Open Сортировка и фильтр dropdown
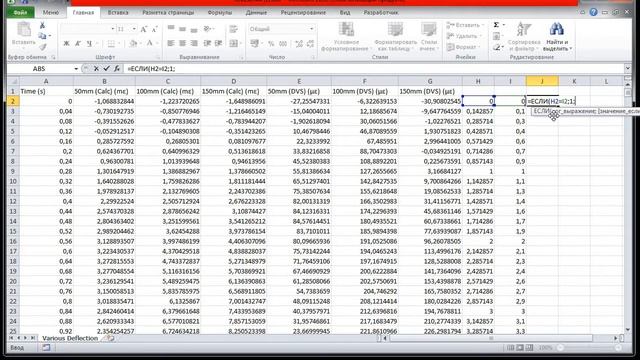Viewport: 640px width, 360px height. [x=524, y=37]
